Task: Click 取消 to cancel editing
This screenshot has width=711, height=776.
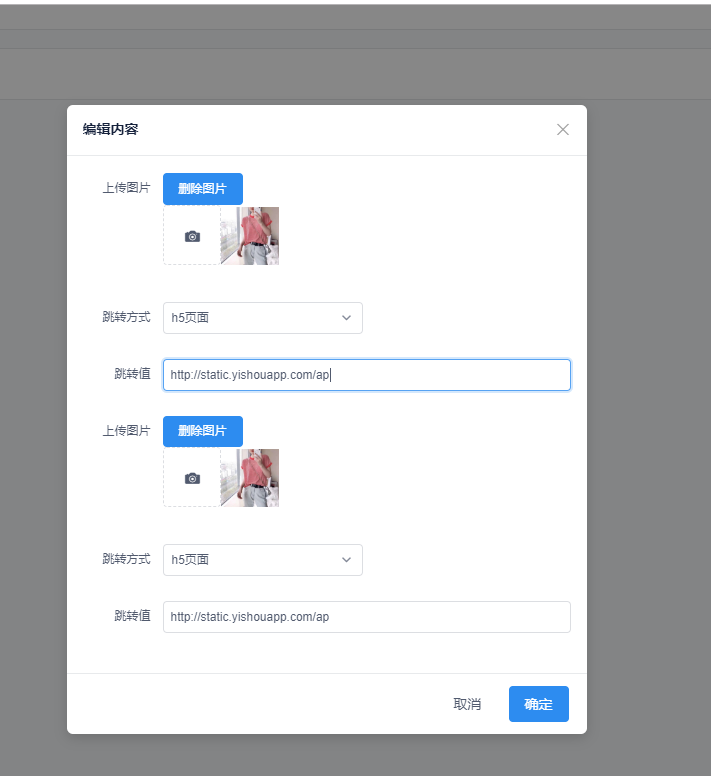Action: (467, 704)
